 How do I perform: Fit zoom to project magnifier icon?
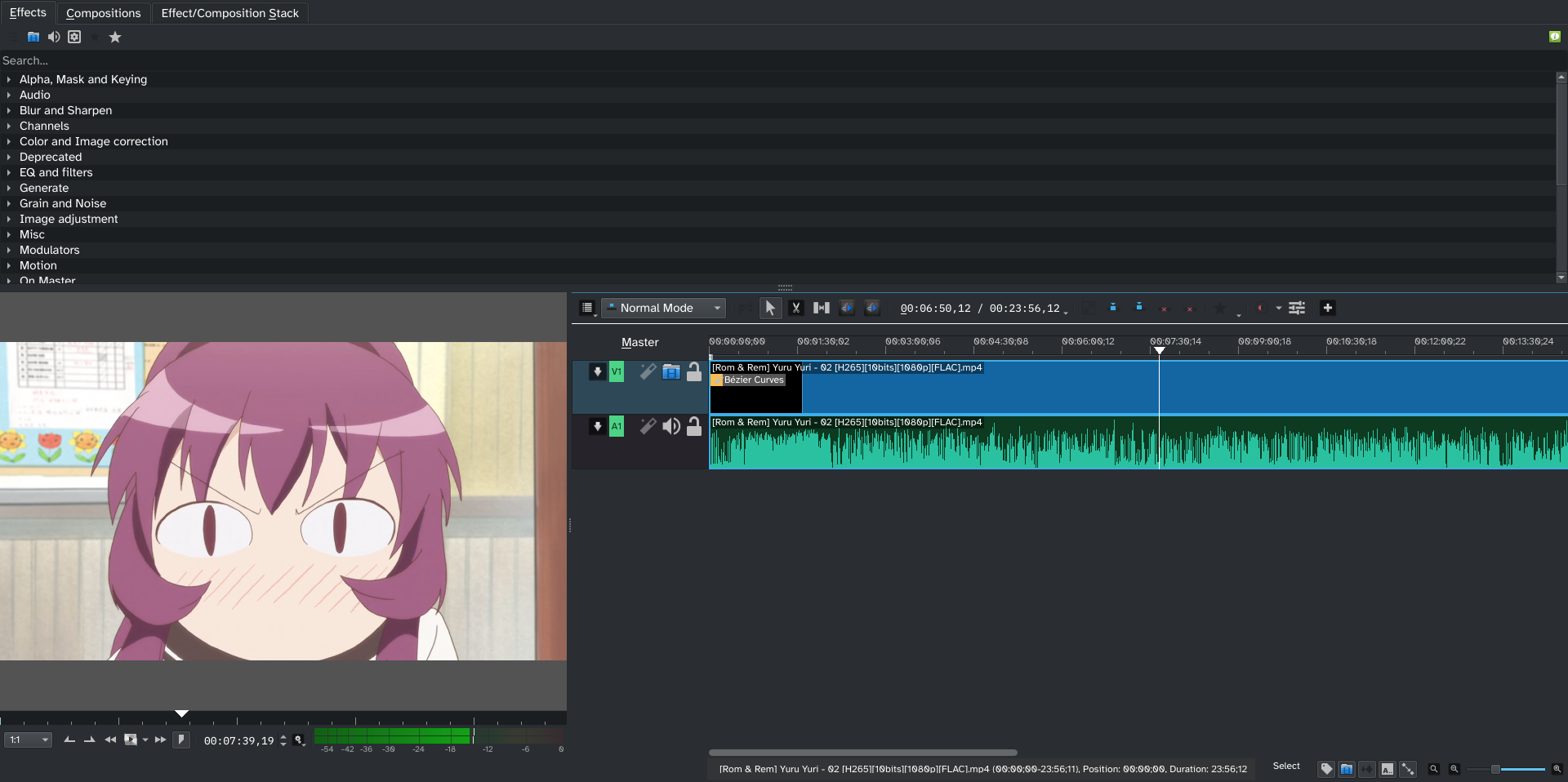click(x=1433, y=769)
